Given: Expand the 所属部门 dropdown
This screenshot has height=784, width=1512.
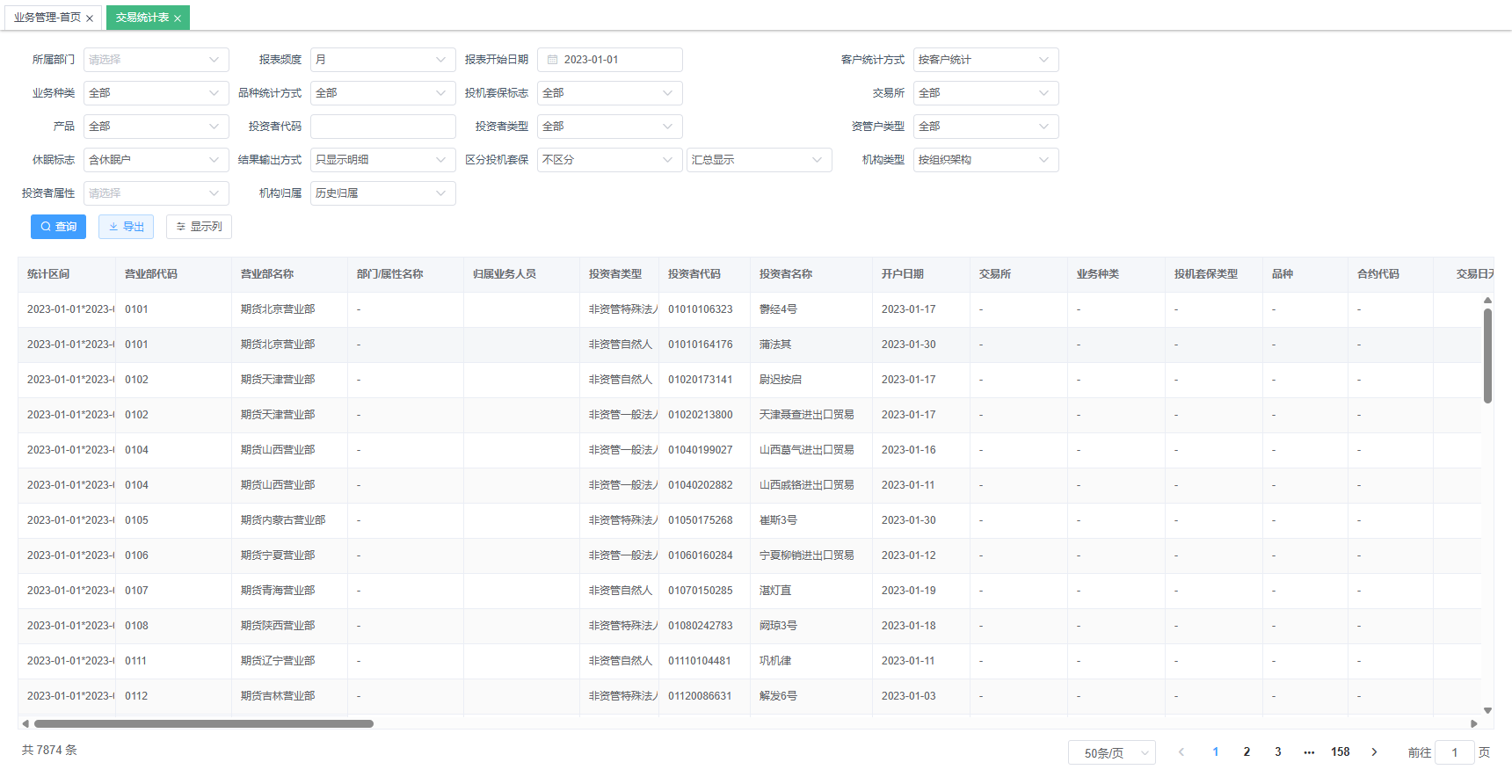Looking at the screenshot, I should [156, 60].
